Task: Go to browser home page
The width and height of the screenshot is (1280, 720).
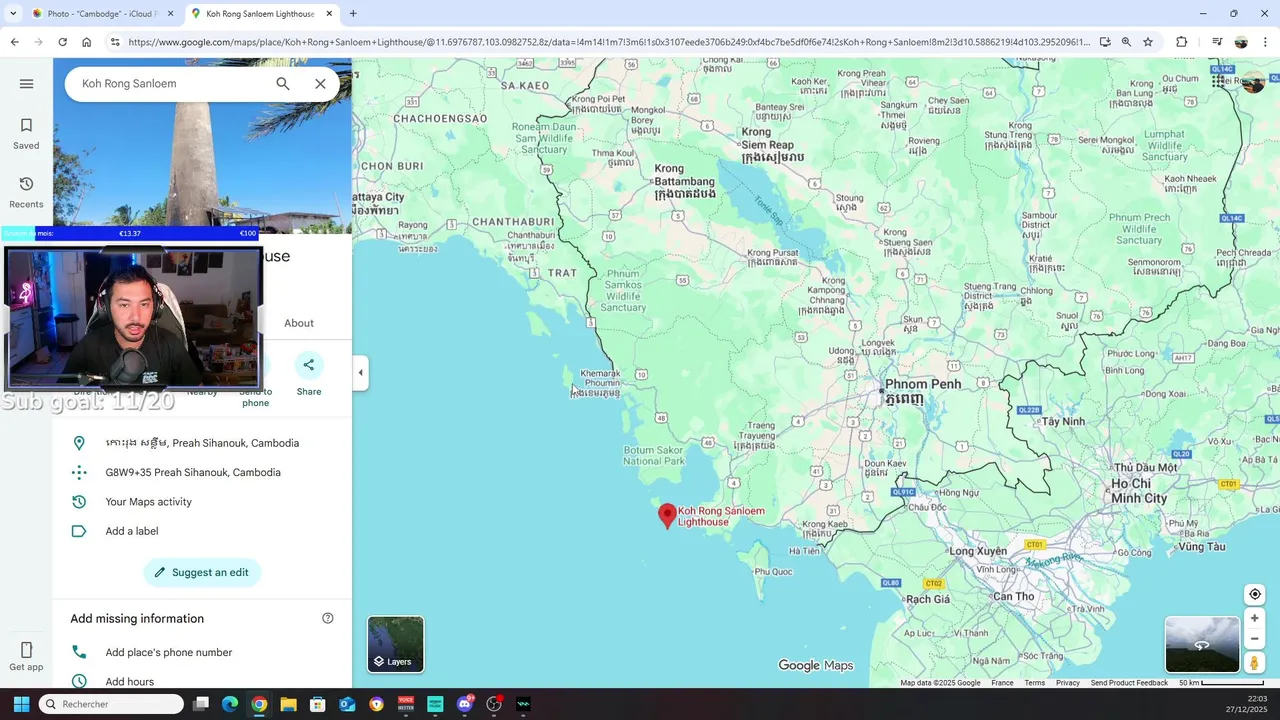Action: coord(87,42)
